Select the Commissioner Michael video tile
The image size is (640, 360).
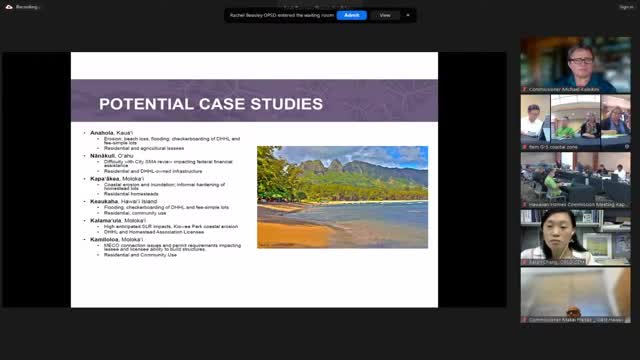pos(576,64)
